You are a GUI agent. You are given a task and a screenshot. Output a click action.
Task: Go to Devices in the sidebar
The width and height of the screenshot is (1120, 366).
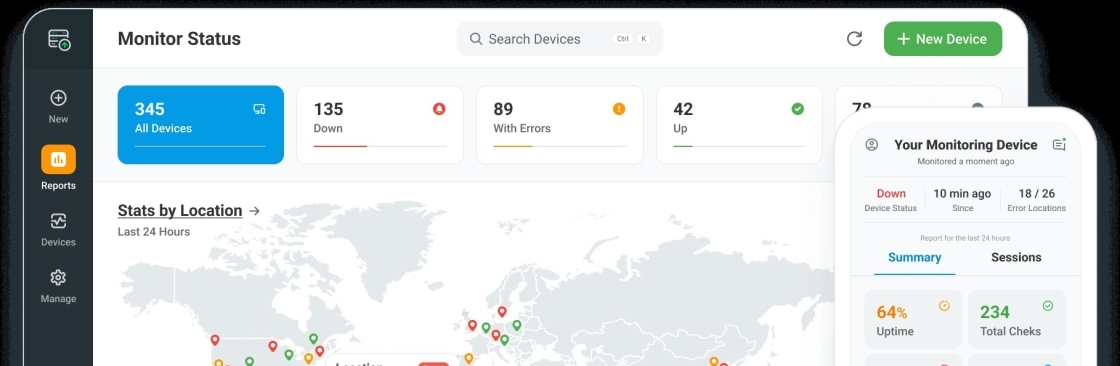point(59,230)
